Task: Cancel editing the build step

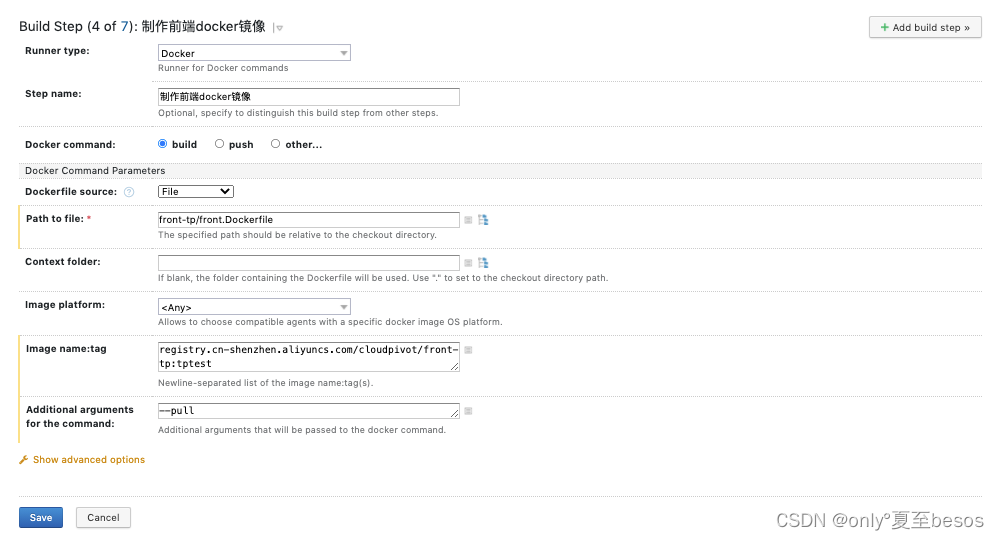Action: 103,518
